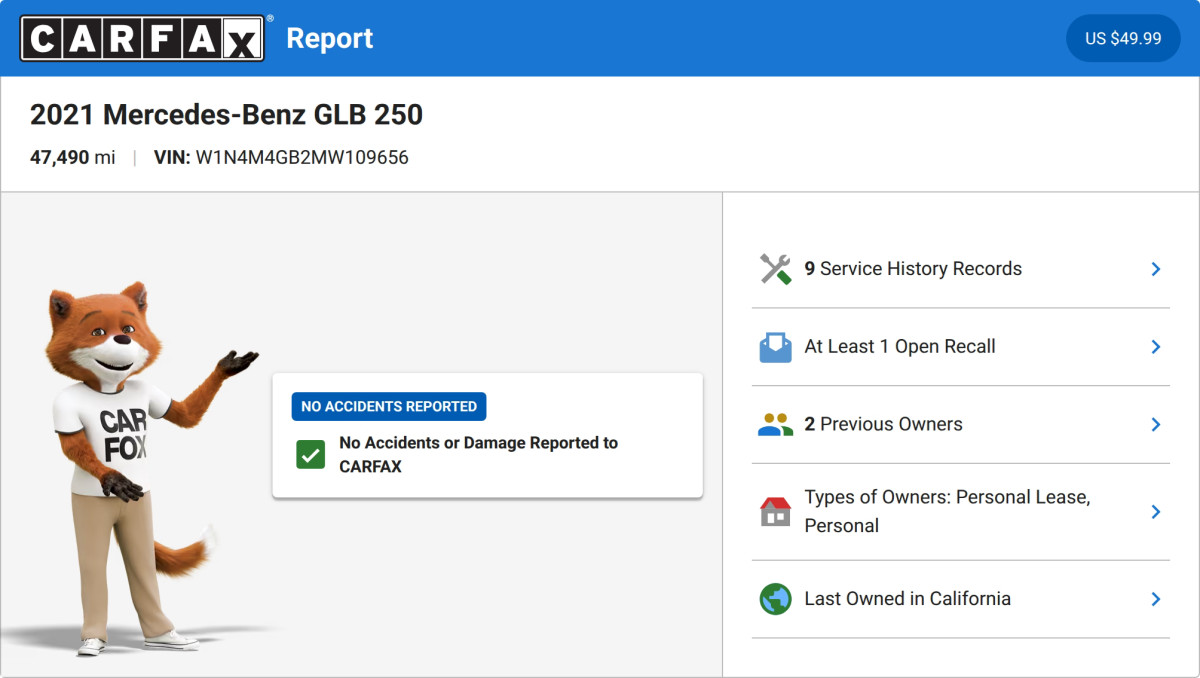The image size is (1200, 678).
Task: Expand the Previous Owners row chevron
Action: (x=1155, y=425)
